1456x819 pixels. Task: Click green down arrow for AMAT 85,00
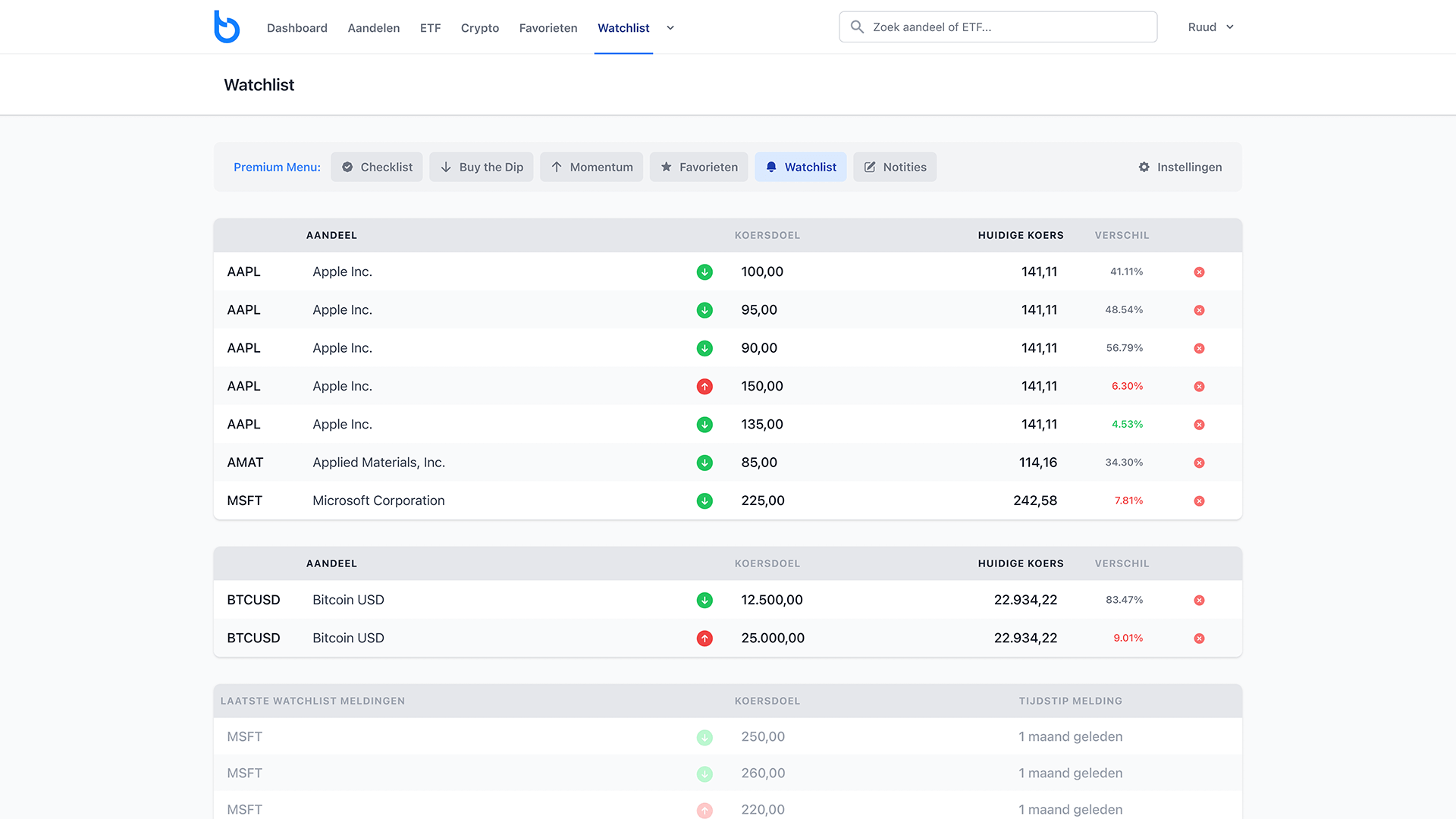[x=704, y=463]
